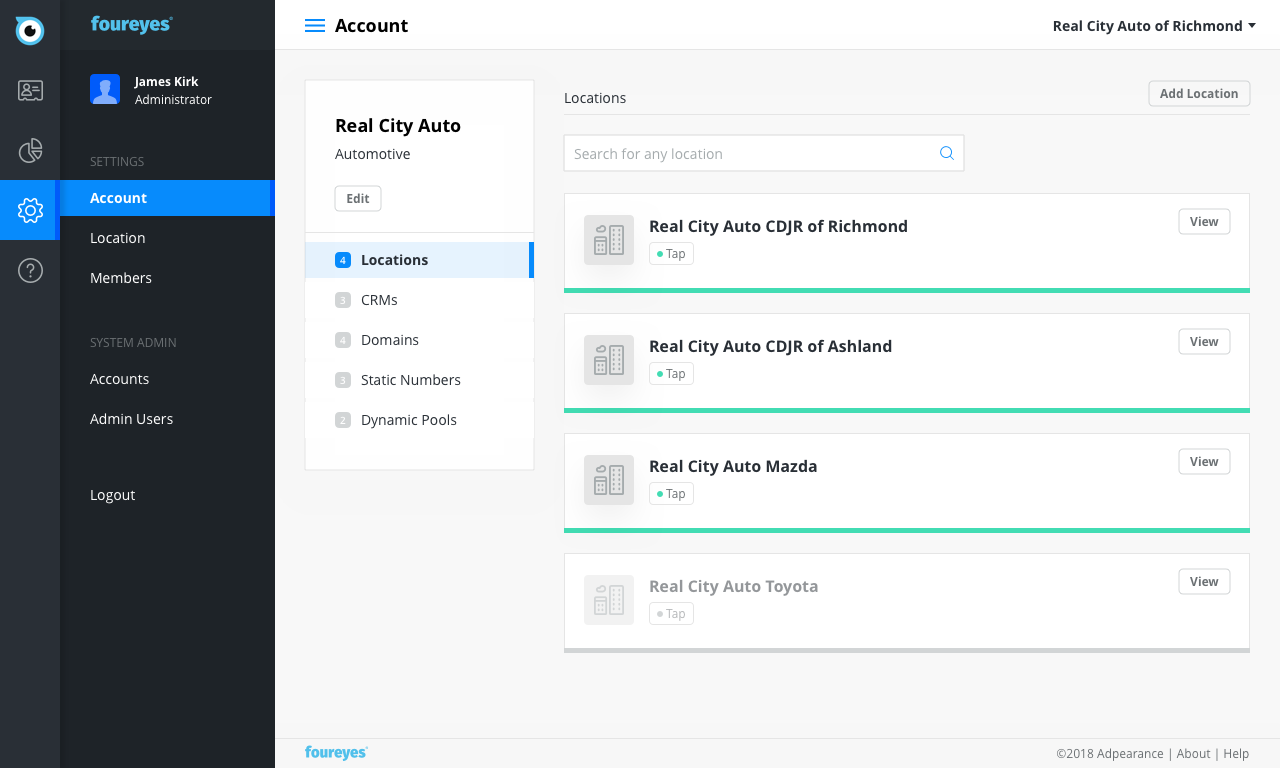Click the CRMs count badge
This screenshot has width=1280, height=768.
(x=343, y=300)
